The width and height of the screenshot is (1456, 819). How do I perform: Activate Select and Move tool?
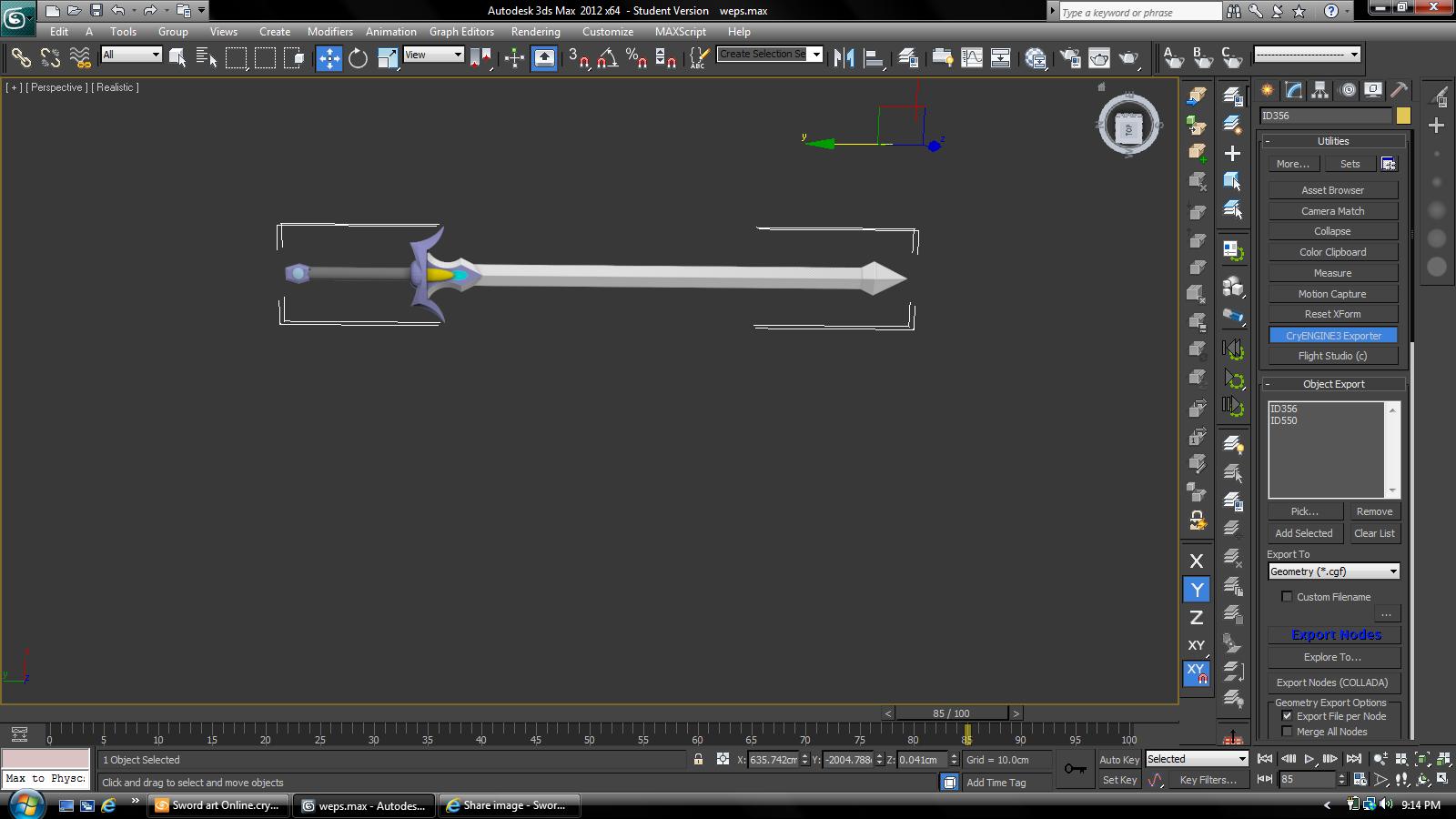(x=329, y=58)
